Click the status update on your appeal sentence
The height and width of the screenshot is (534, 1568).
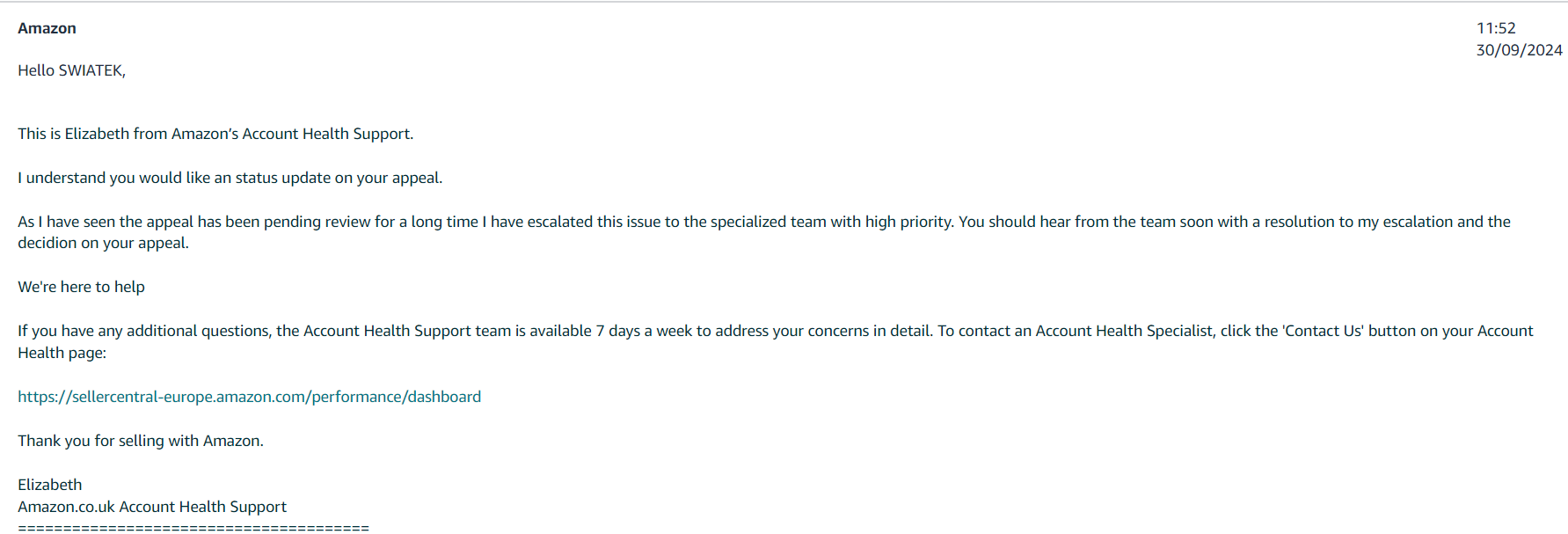click(230, 178)
